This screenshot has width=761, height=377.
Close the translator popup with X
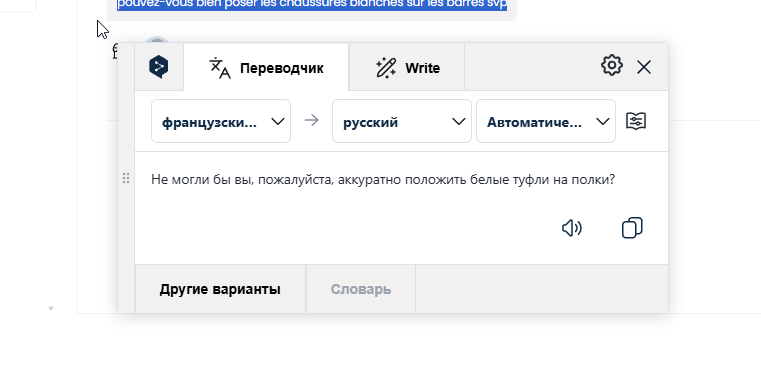(x=644, y=67)
